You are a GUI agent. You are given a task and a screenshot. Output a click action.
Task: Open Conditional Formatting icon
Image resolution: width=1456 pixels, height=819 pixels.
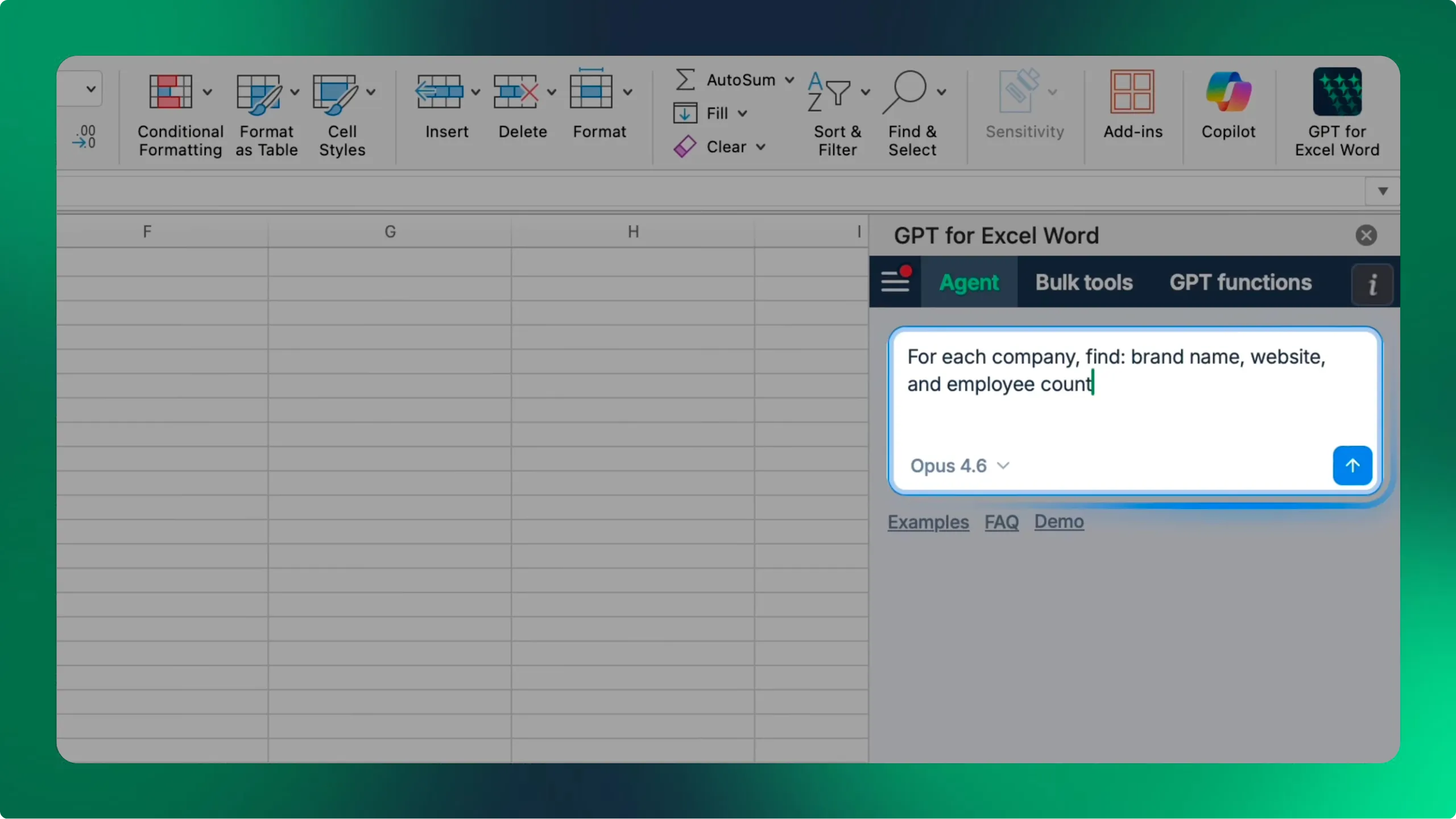[x=171, y=92]
